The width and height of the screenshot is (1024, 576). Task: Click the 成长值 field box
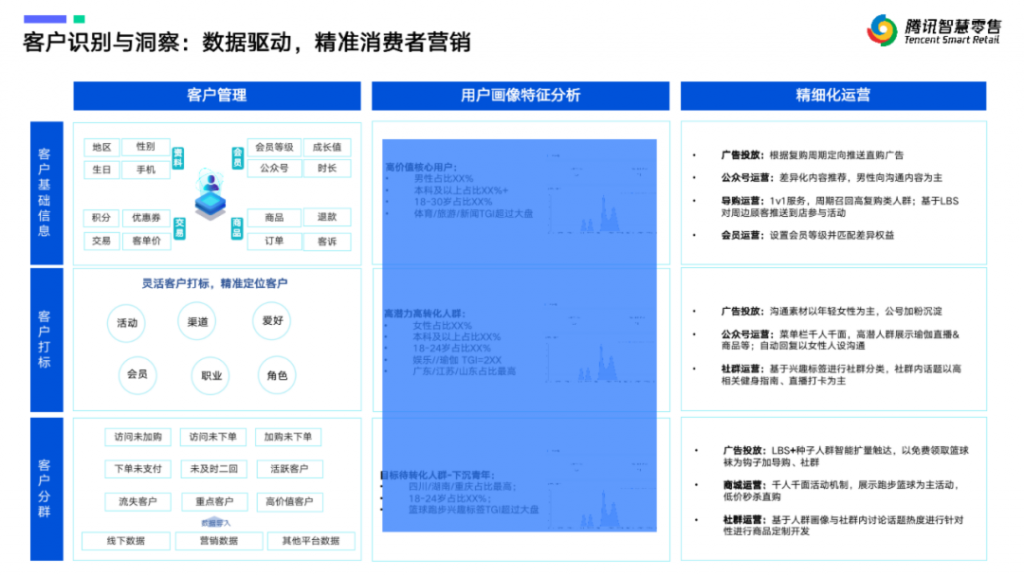pyautogui.click(x=327, y=147)
